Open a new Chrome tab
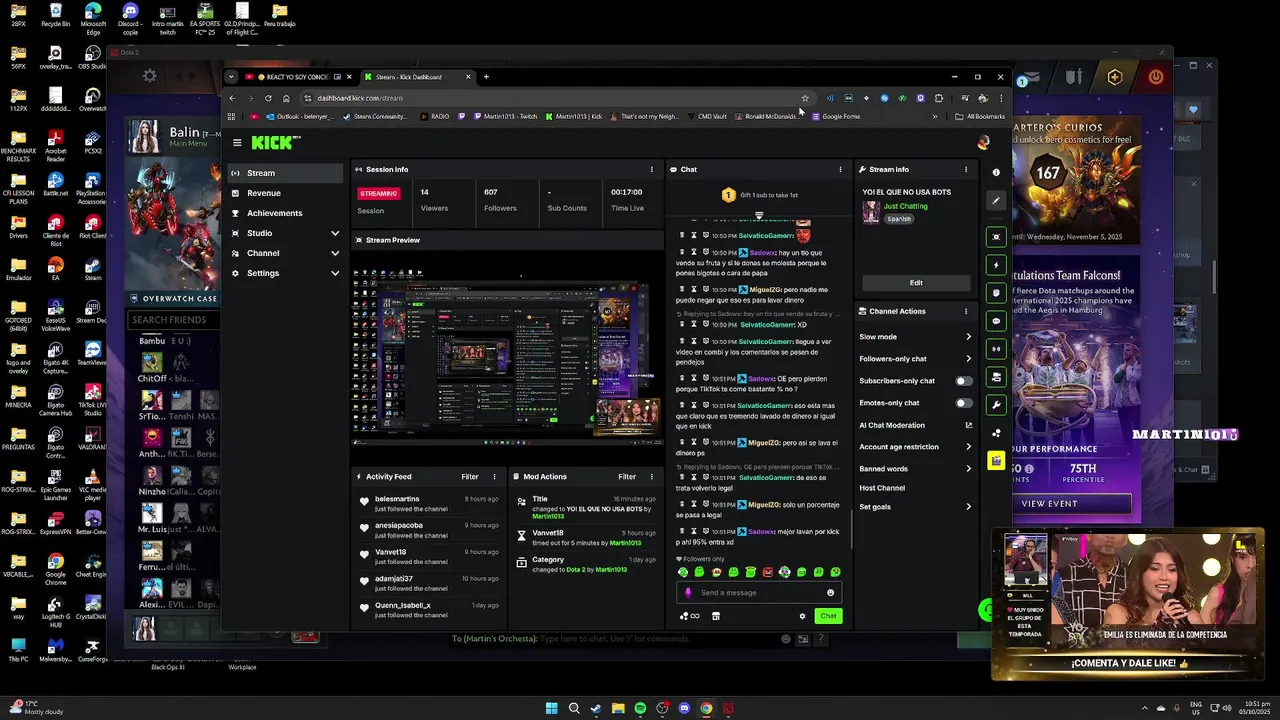 pyautogui.click(x=486, y=77)
